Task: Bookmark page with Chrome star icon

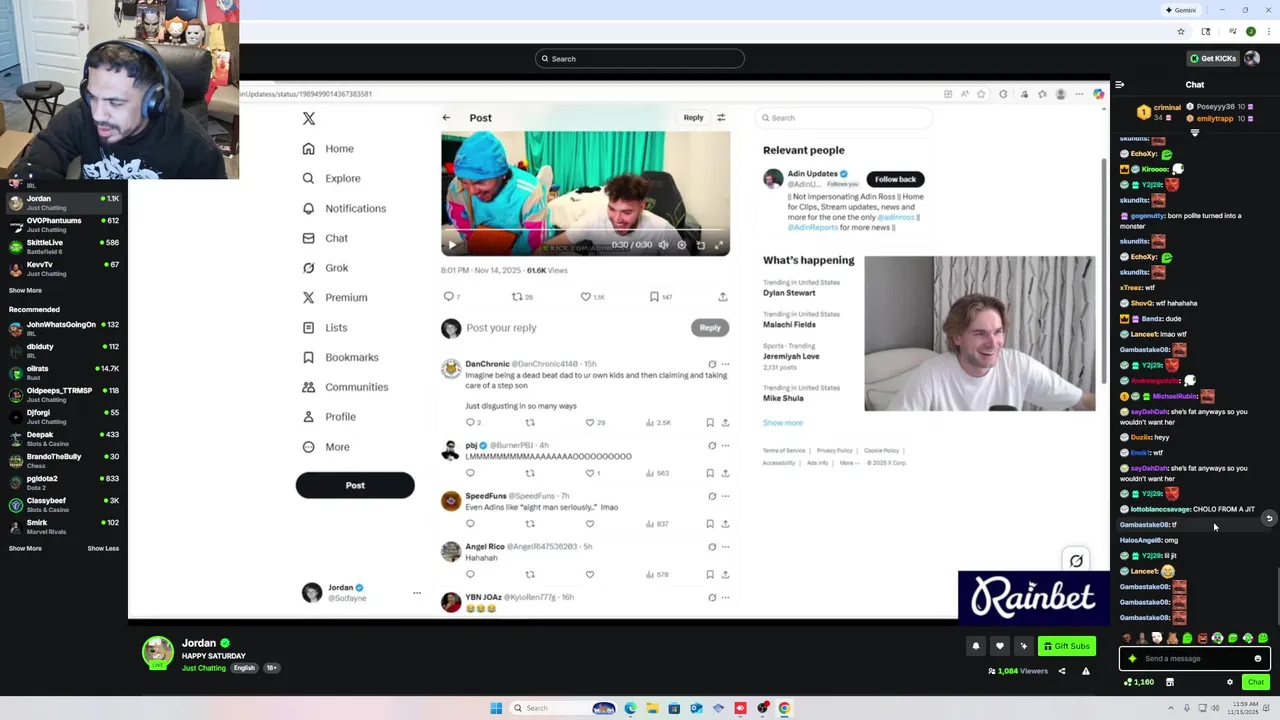Action: tap(1181, 31)
